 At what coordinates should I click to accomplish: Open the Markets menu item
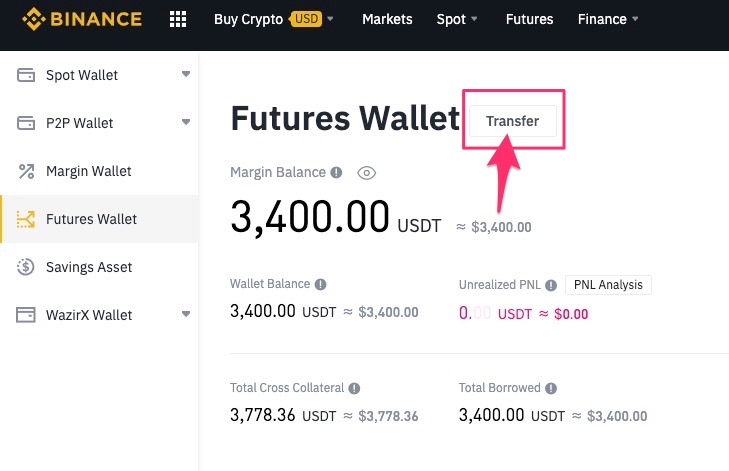coord(387,19)
